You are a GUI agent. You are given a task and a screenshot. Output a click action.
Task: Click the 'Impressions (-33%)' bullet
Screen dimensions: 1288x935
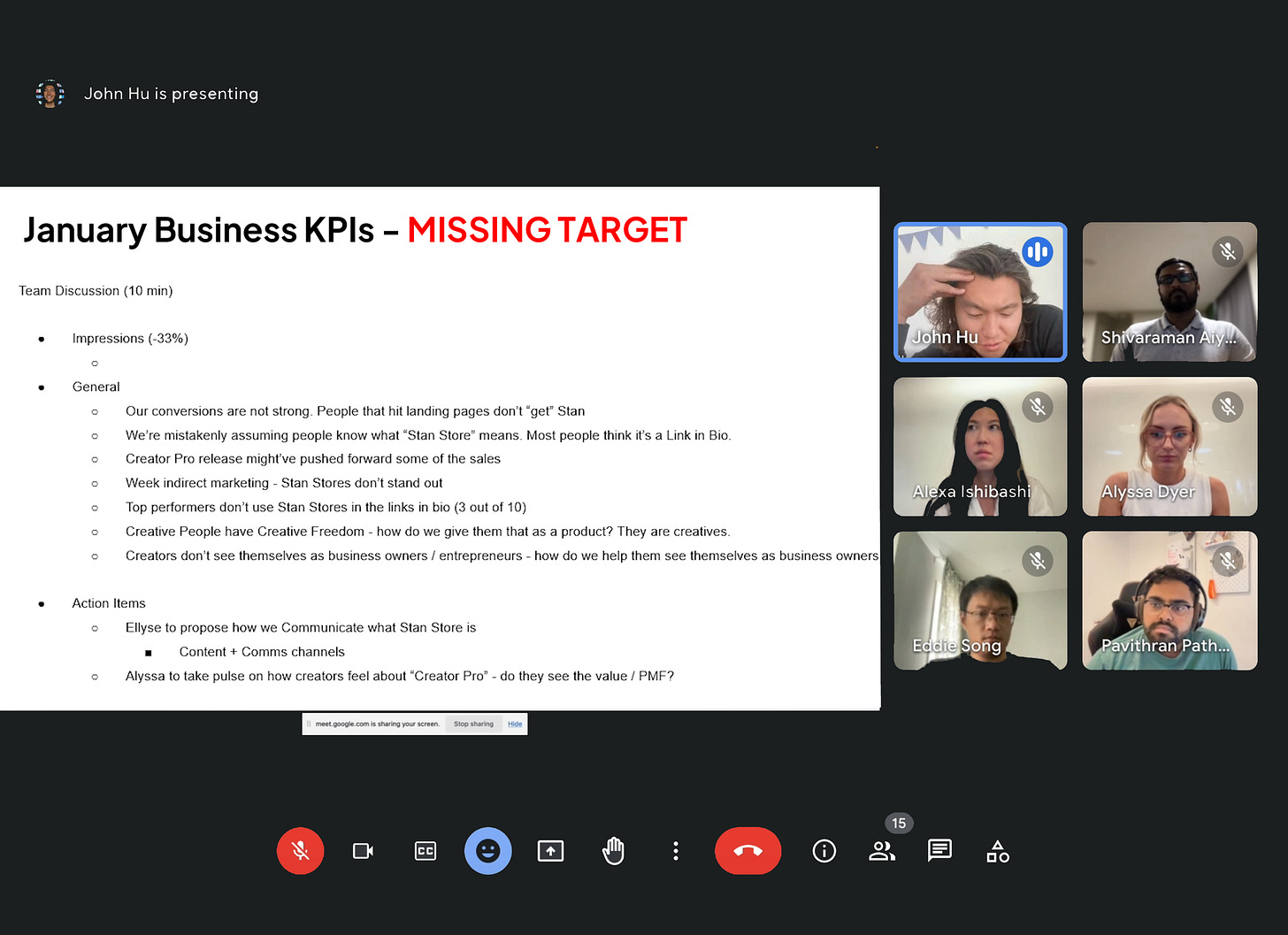click(130, 338)
